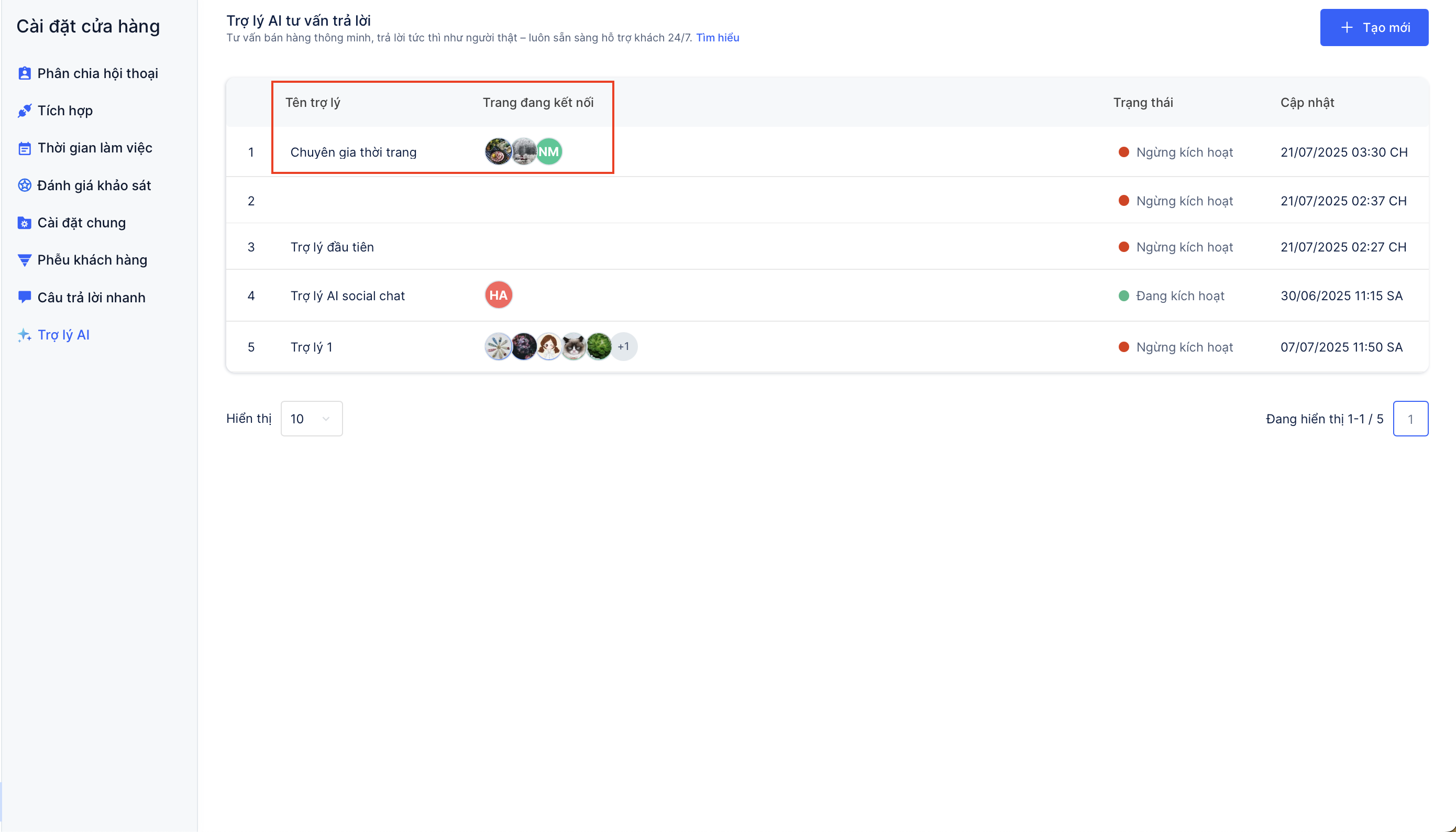
Task: Click the Trợ lý đầu tiên entry
Action: 332,247
